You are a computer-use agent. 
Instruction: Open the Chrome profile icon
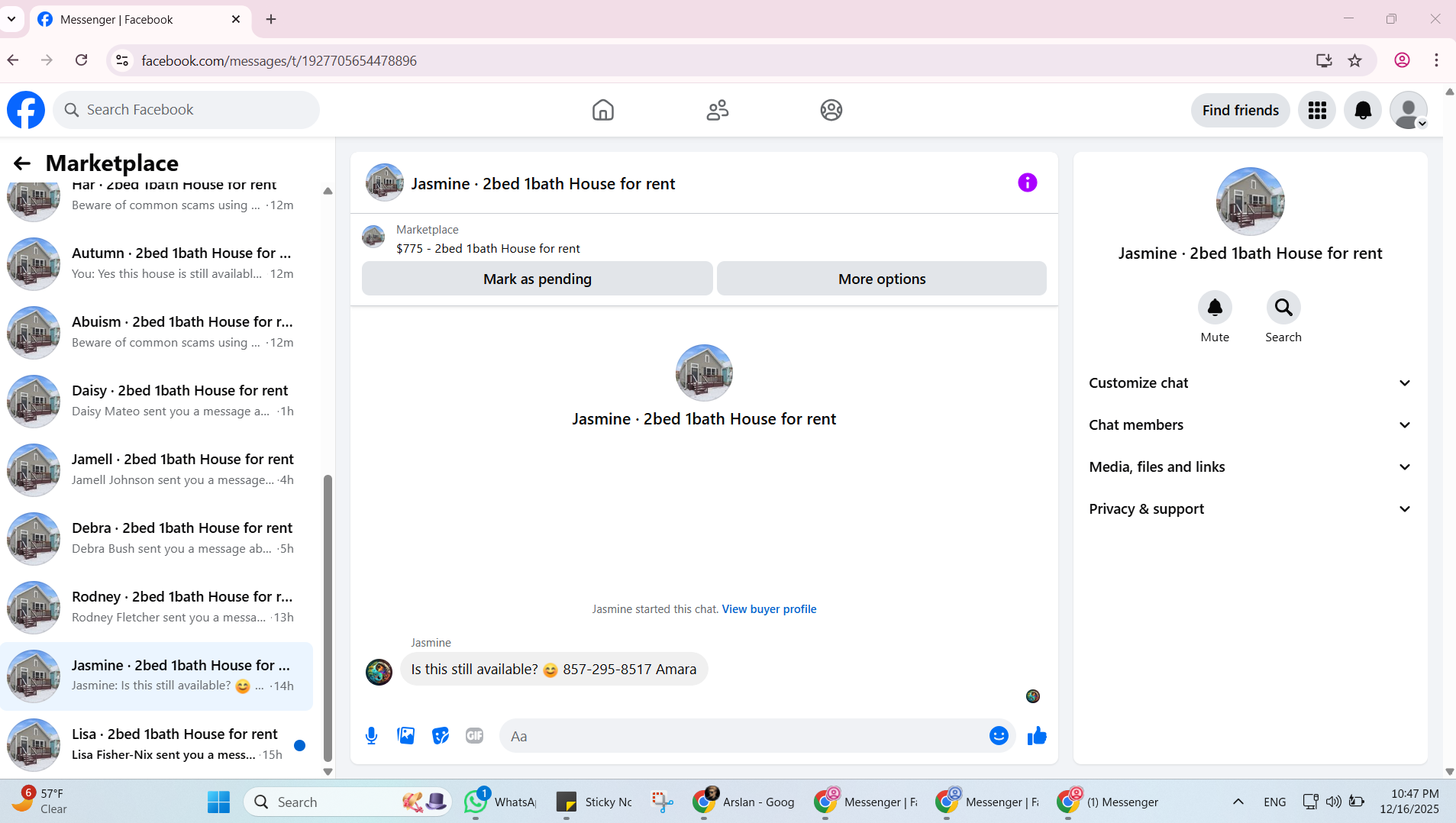(x=1402, y=60)
